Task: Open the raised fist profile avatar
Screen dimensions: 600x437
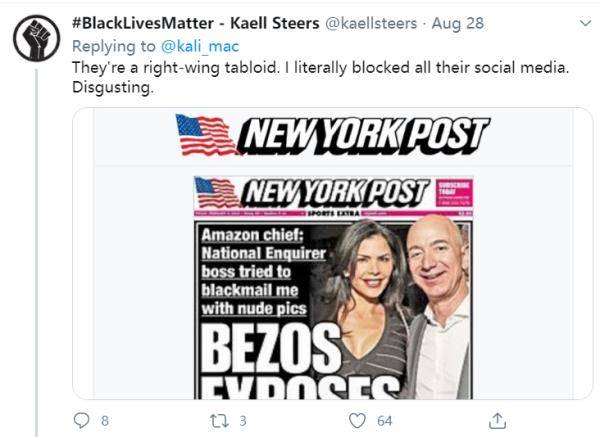Action: (36, 38)
